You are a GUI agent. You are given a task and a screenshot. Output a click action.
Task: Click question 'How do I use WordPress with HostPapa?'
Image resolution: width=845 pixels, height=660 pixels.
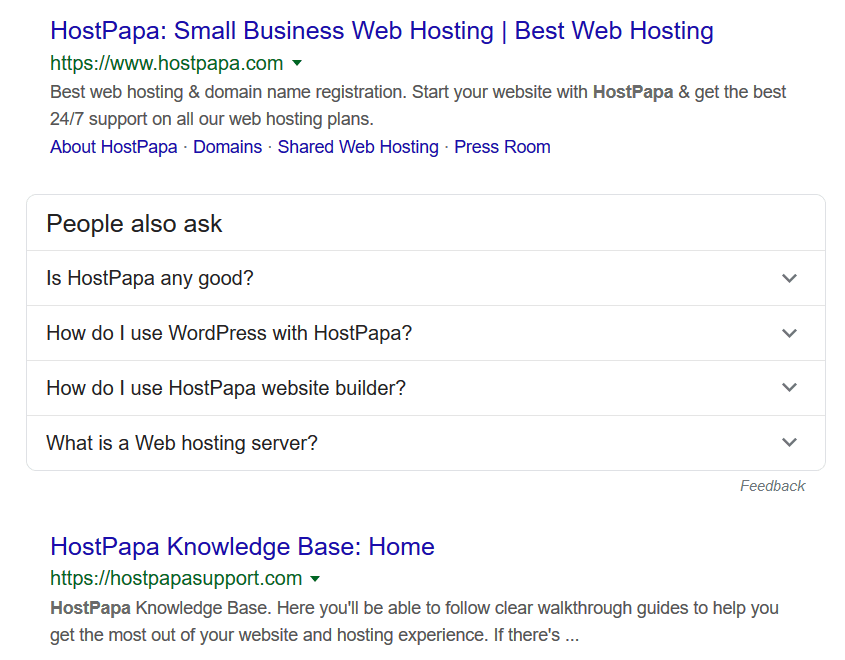[x=229, y=334]
